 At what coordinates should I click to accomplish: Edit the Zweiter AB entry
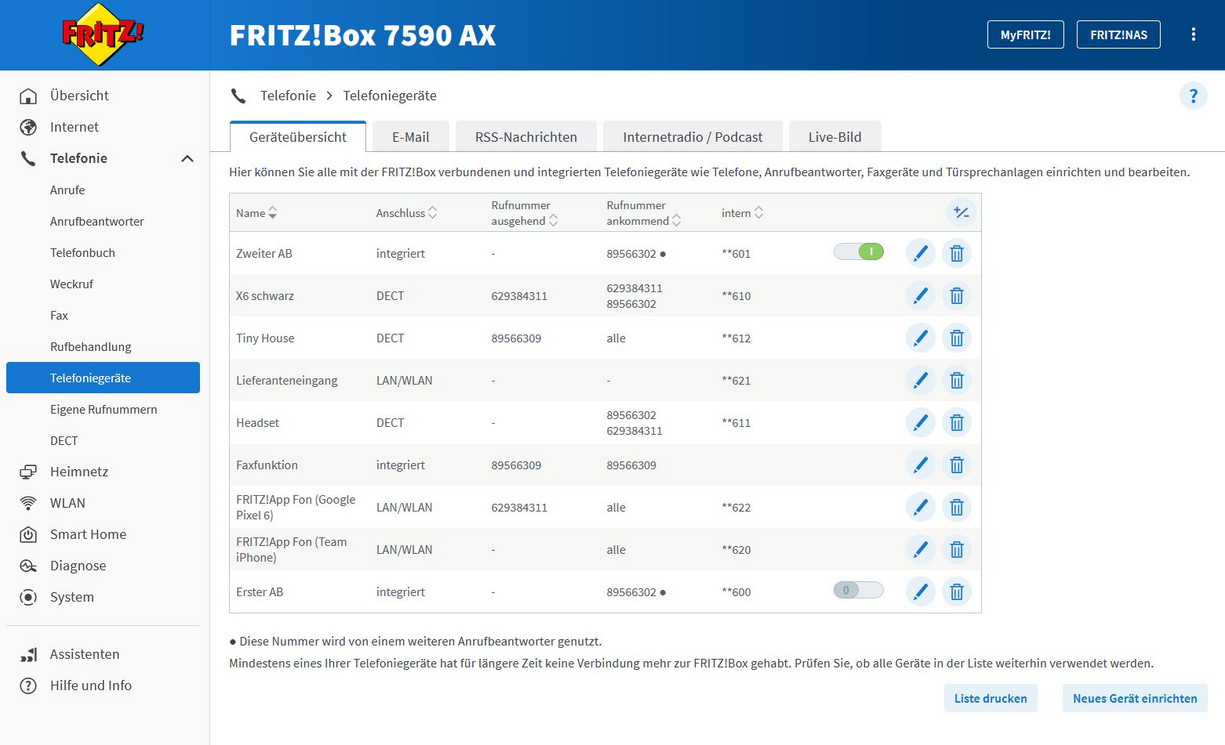point(920,254)
